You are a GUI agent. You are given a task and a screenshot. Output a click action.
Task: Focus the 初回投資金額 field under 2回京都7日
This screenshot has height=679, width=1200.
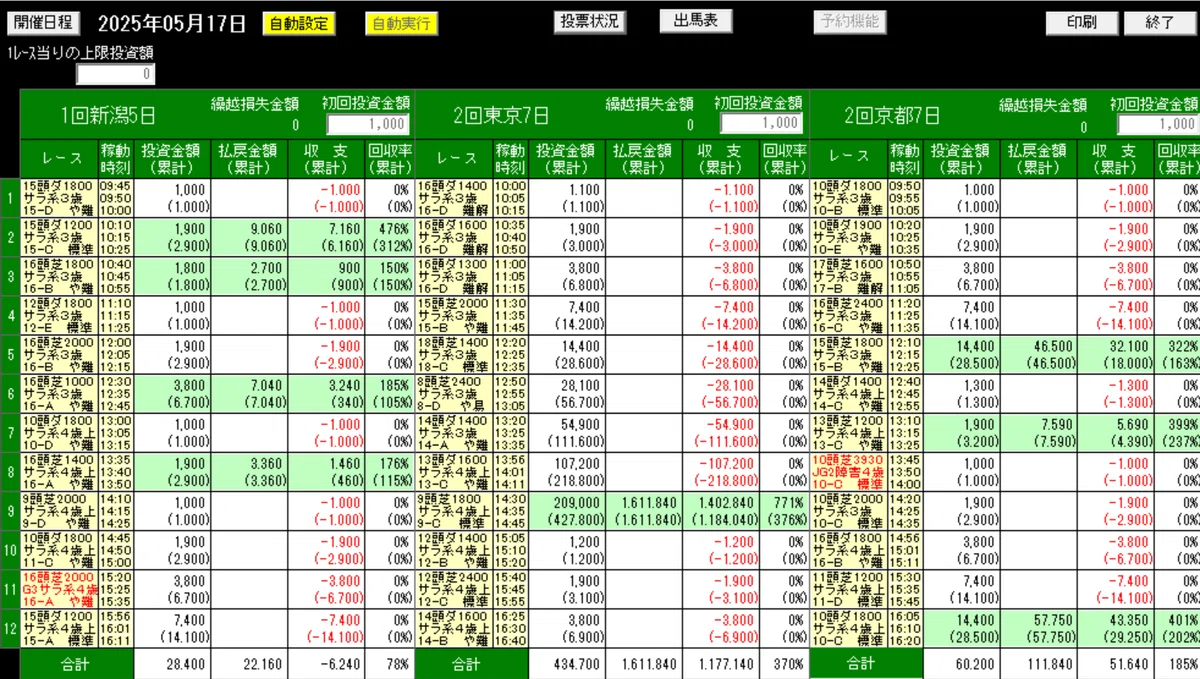pos(1158,124)
